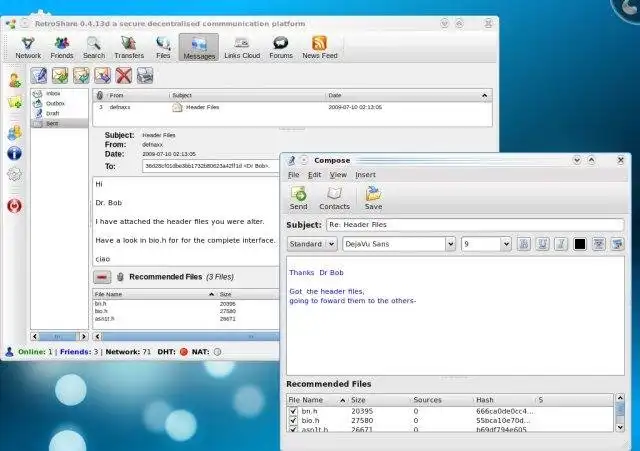The height and width of the screenshot is (451, 640).
Task: Click the Send icon in Compose window
Action: 298,197
